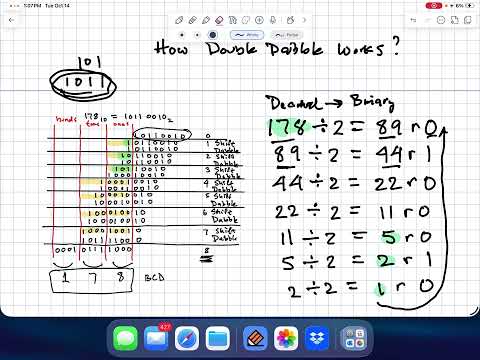
Task: Tap the three-dot multitasking menu at top
Action: click(15, 6)
